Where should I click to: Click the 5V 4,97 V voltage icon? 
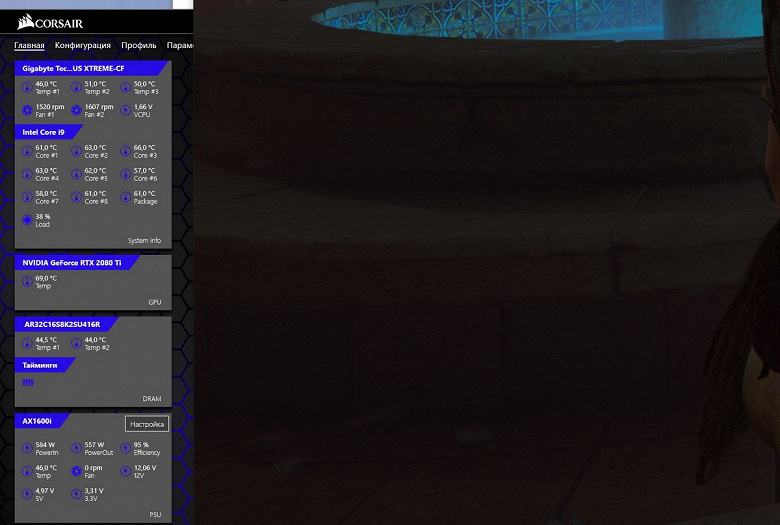[27, 494]
